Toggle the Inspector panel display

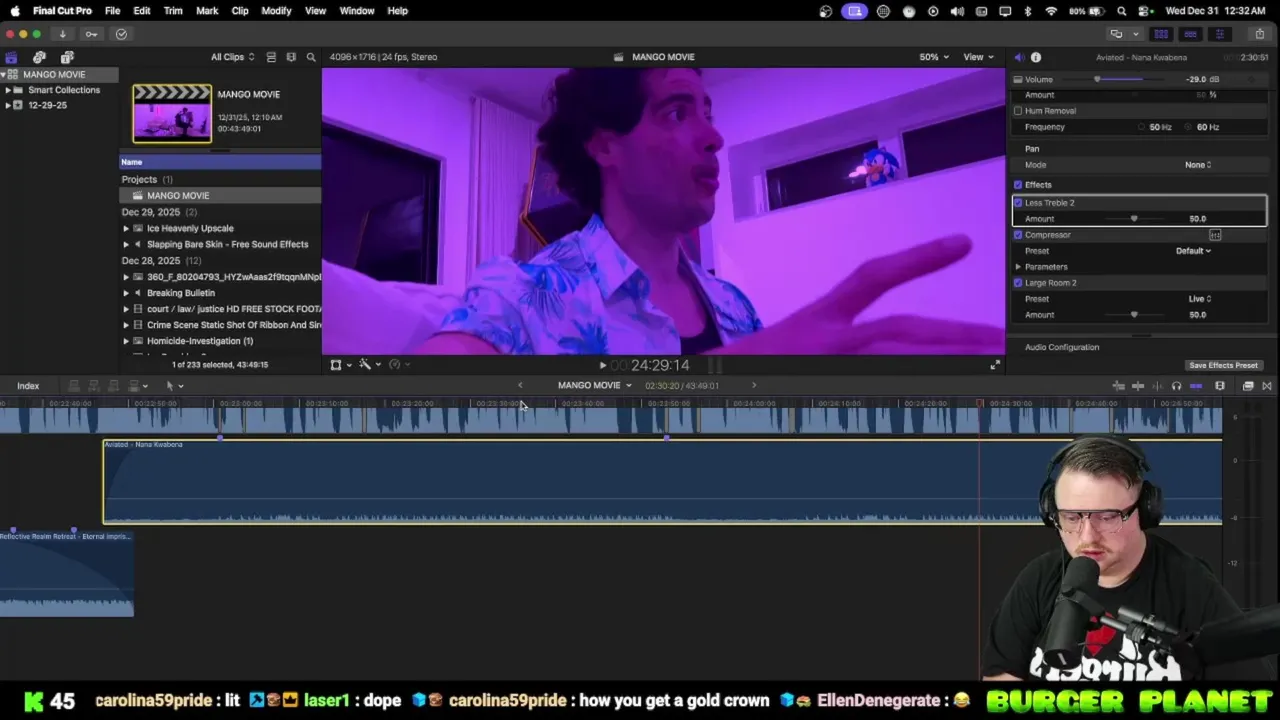tap(1219, 34)
